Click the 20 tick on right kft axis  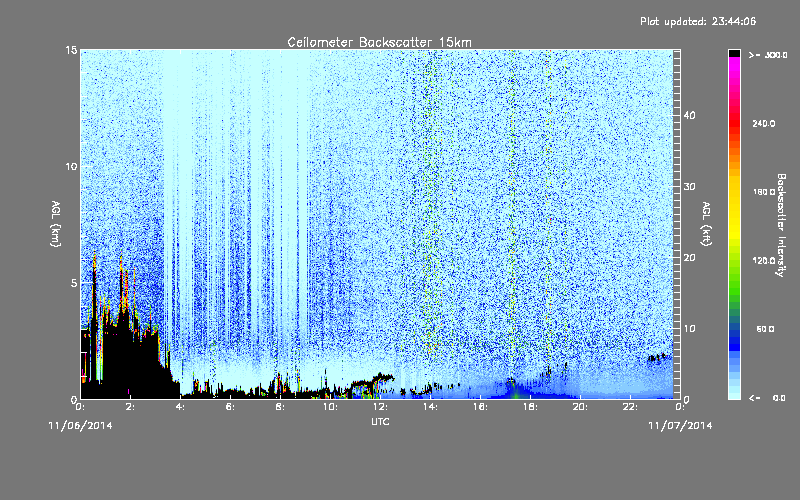(689, 258)
